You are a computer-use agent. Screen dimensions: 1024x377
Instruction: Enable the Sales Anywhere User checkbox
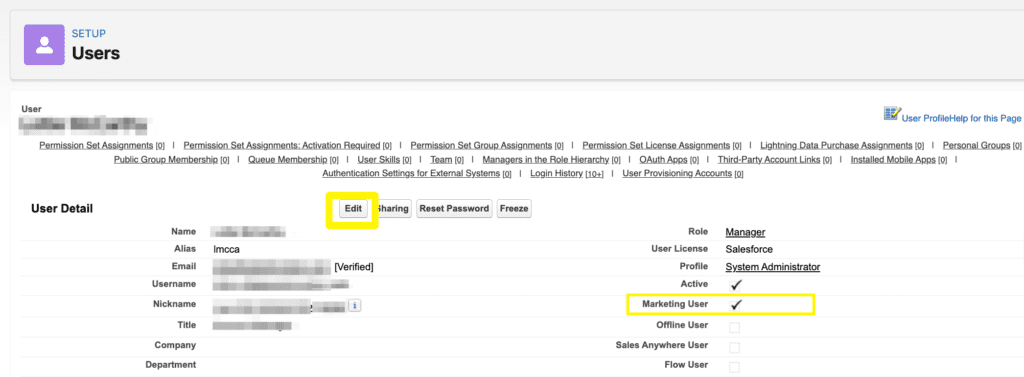pyautogui.click(x=735, y=347)
